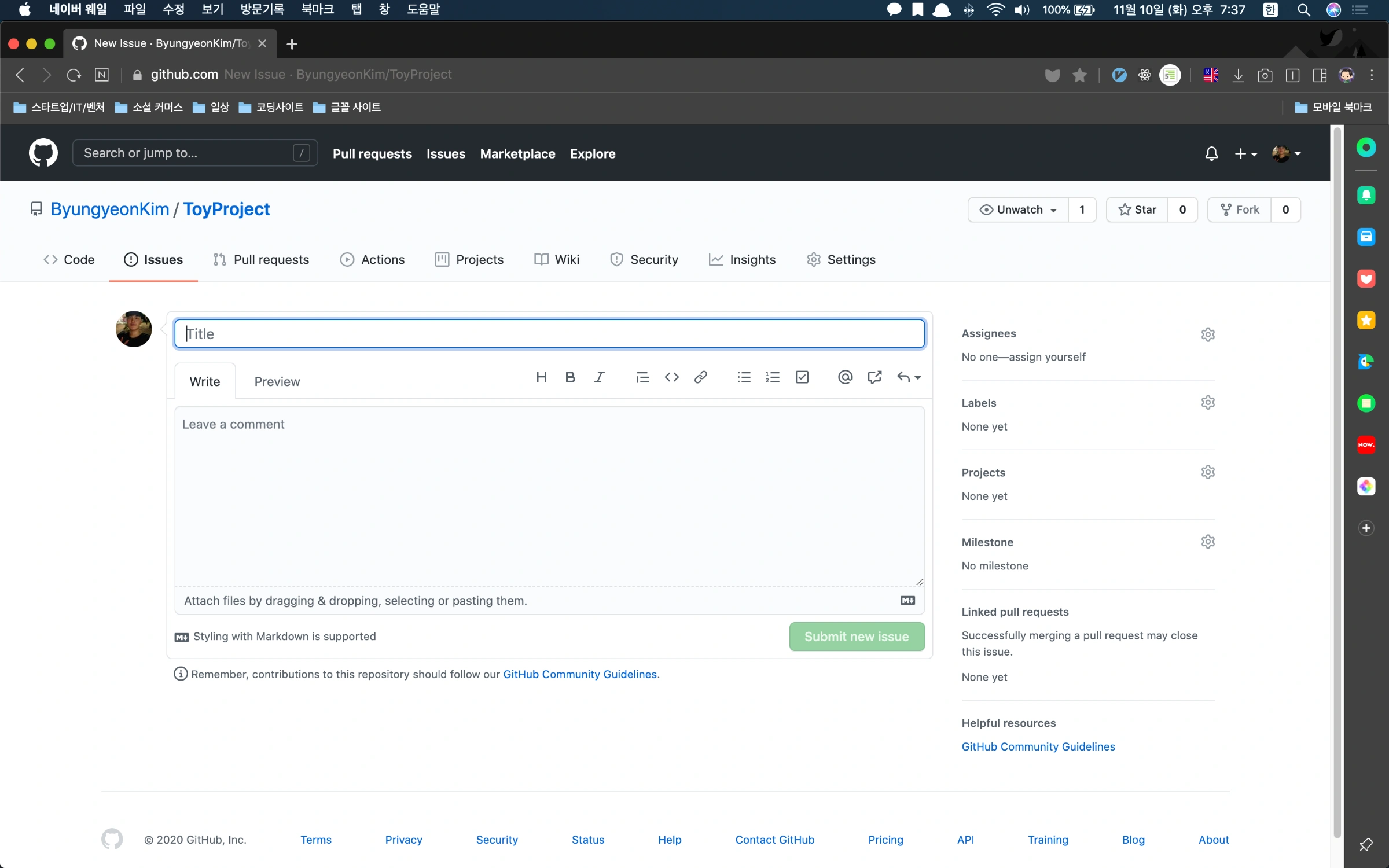The height and width of the screenshot is (868, 1389).
Task: Open user profile avatar menu
Action: click(1286, 153)
